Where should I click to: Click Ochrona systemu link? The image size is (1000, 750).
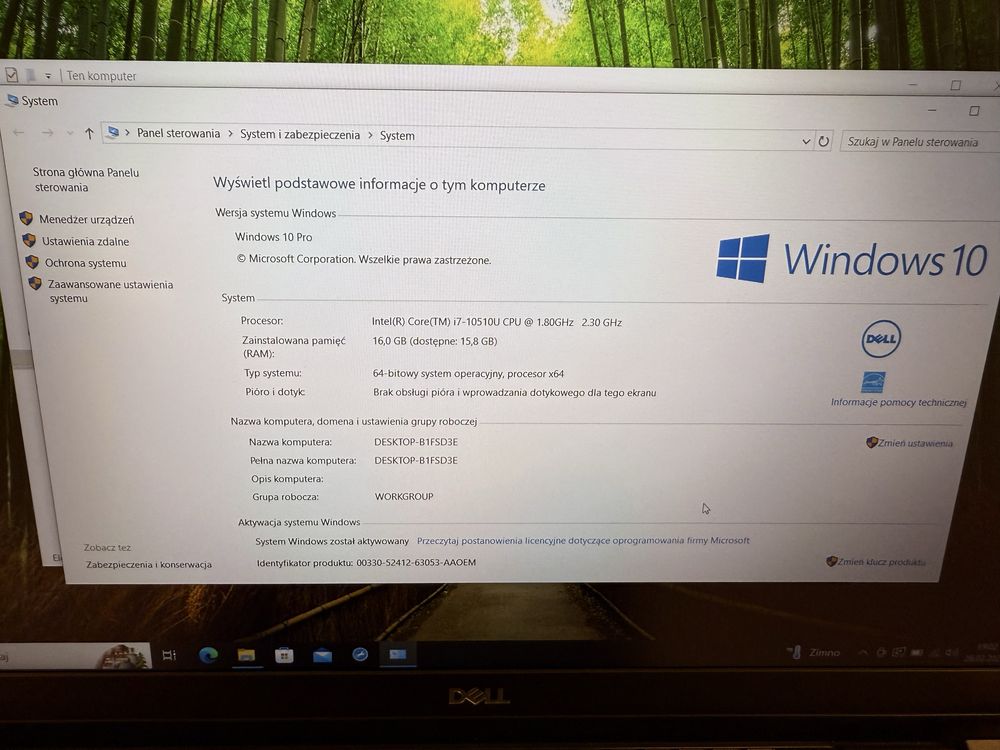[85, 263]
